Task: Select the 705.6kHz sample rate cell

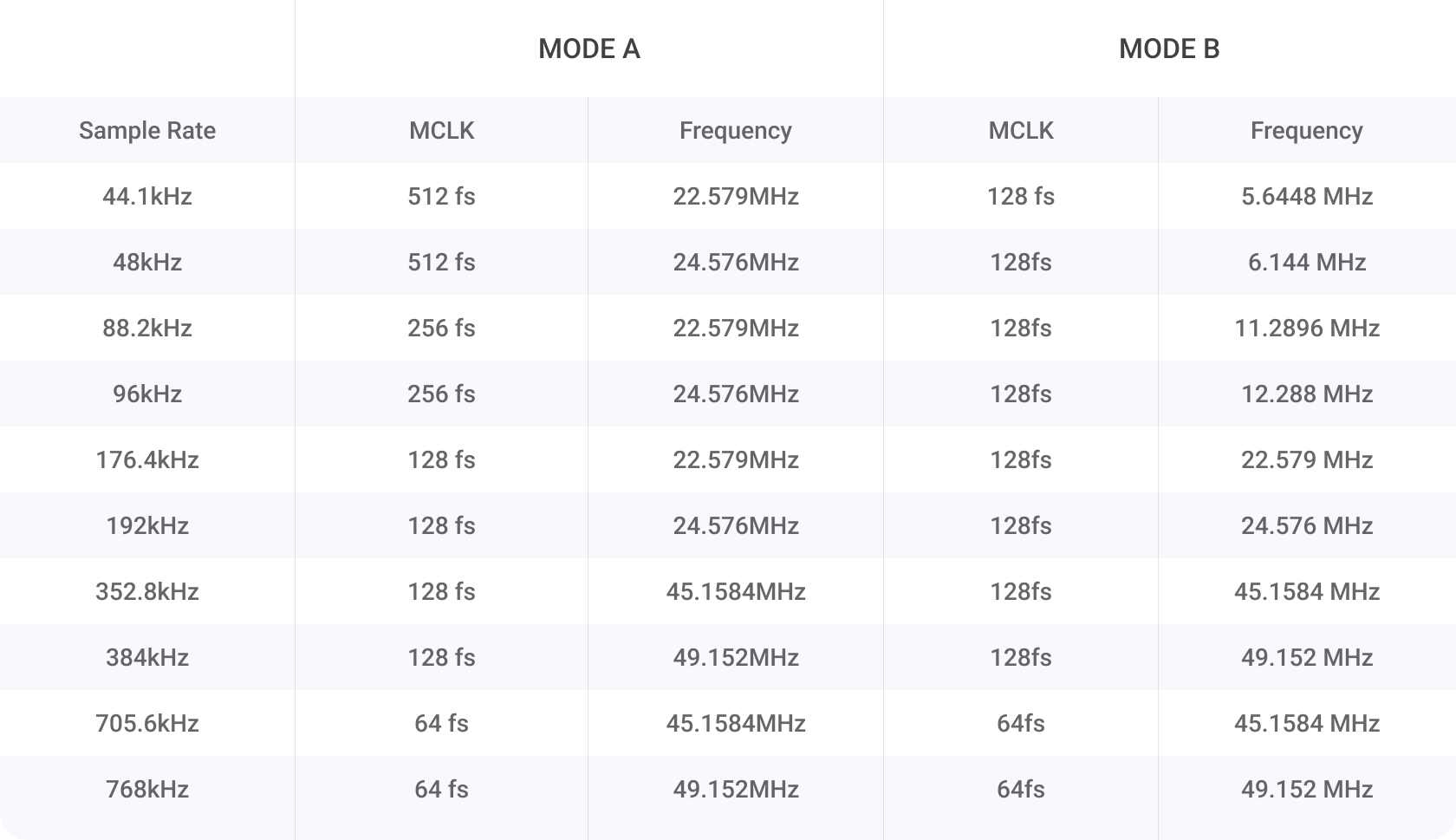Action: point(147,723)
